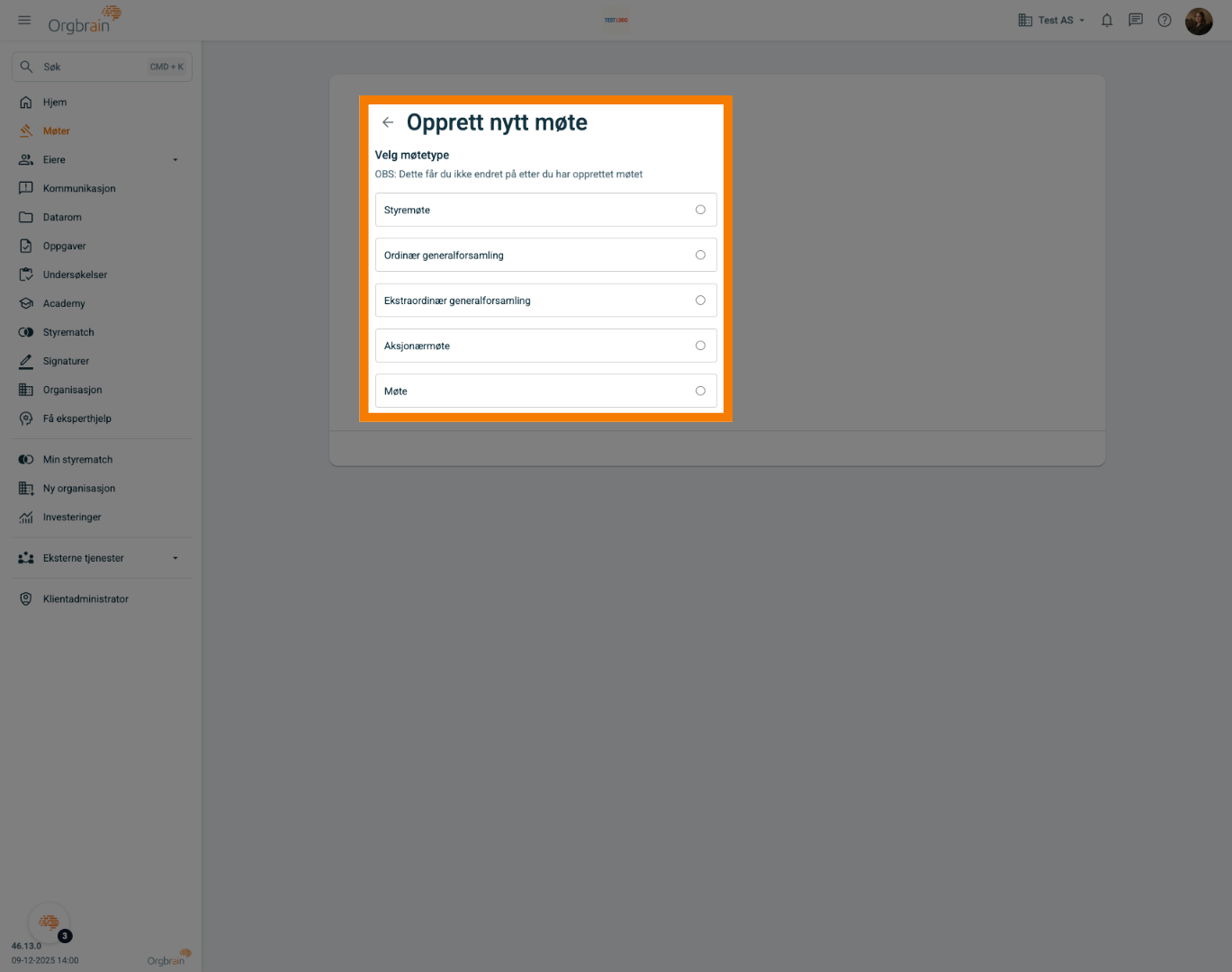Image resolution: width=1232 pixels, height=972 pixels.
Task: Click the Test AS building icon
Action: point(1025,20)
